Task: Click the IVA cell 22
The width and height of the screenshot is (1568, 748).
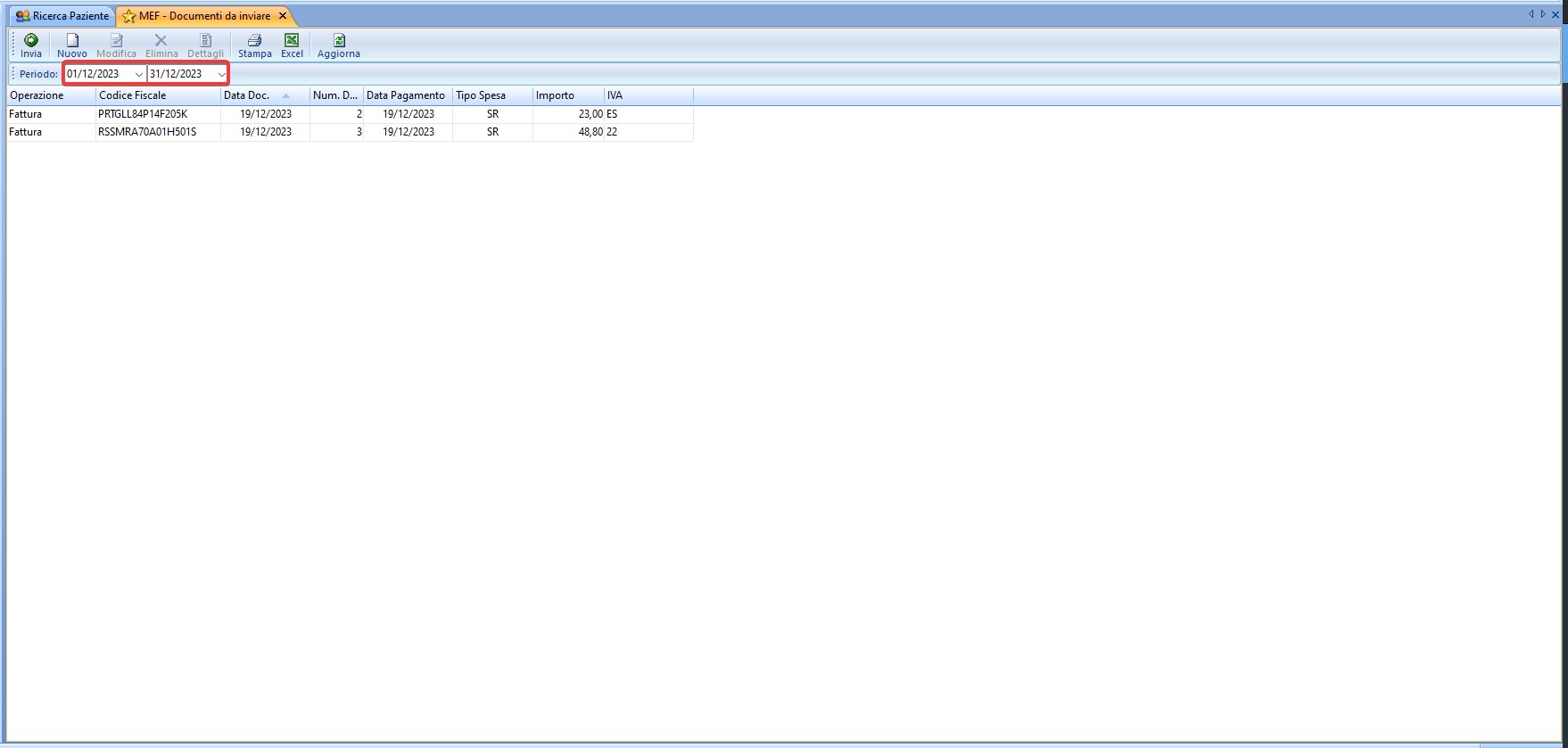Action: (x=648, y=132)
